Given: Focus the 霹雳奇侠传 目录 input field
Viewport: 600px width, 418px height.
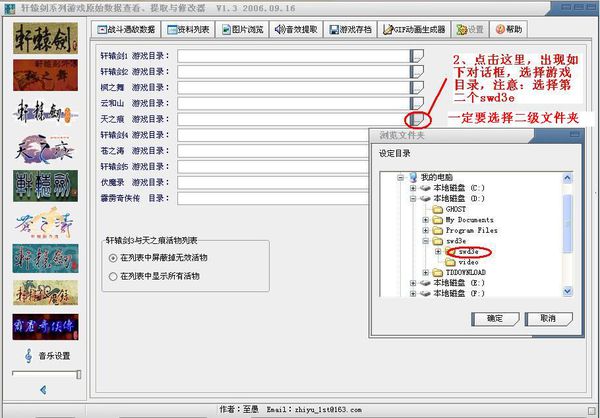Looking at the screenshot, I should click(273, 199).
